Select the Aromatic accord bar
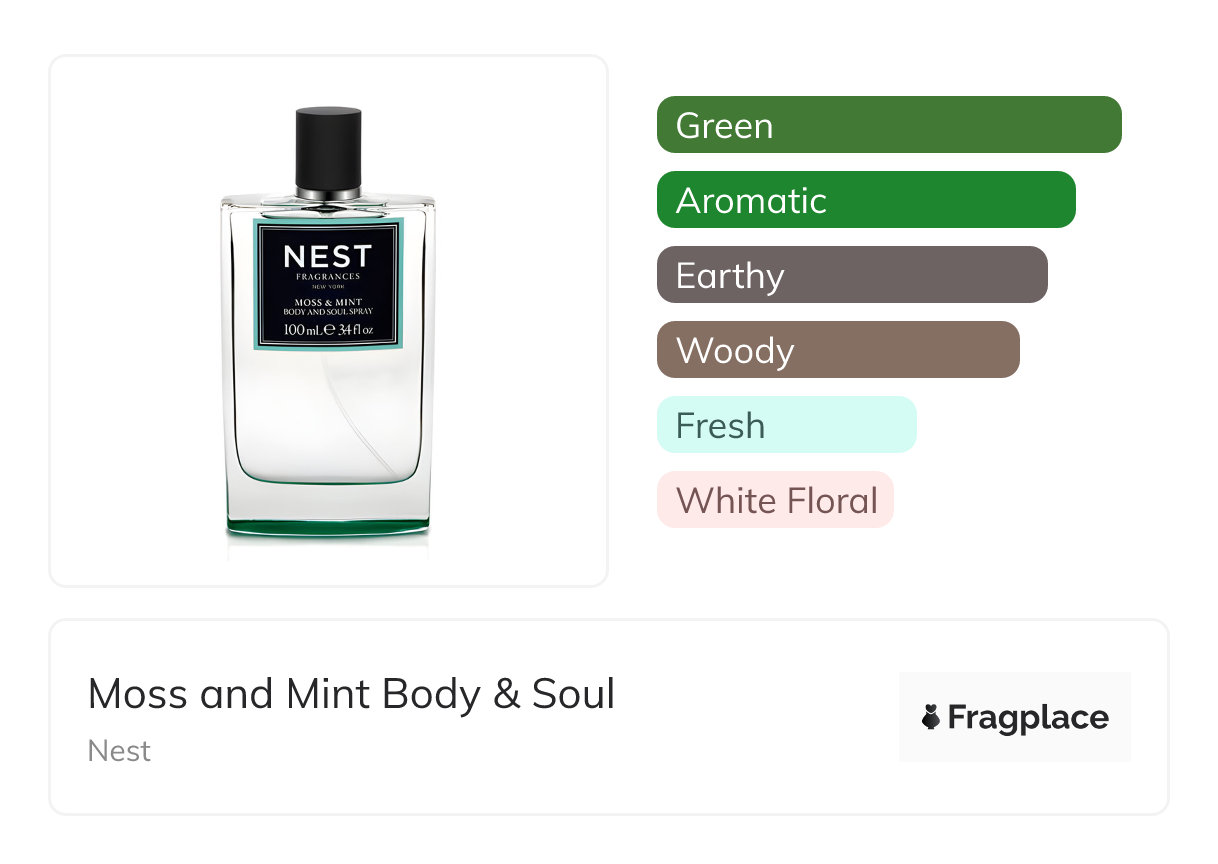The width and height of the screenshot is (1218, 864). click(x=866, y=200)
